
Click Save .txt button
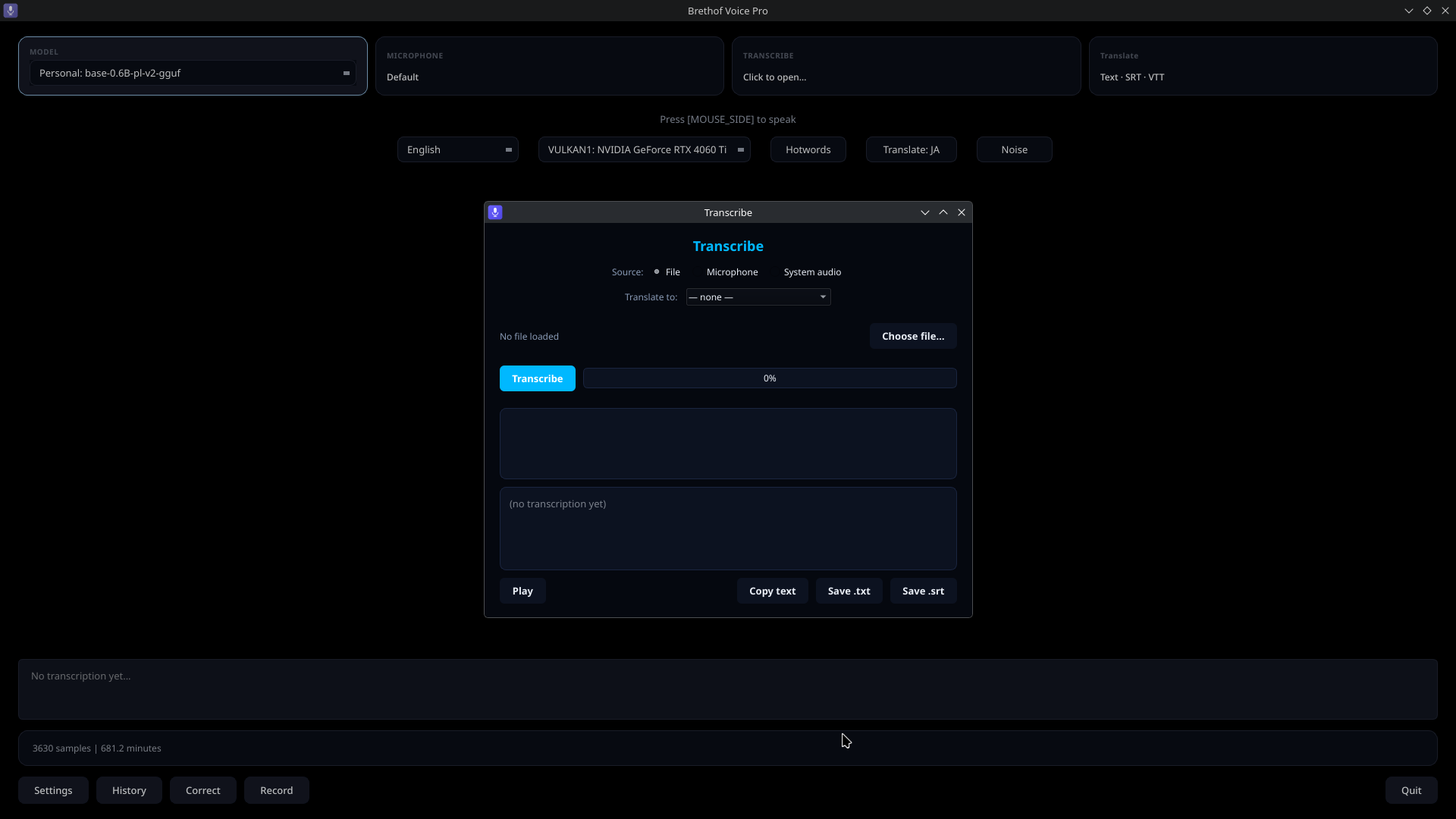(x=849, y=591)
